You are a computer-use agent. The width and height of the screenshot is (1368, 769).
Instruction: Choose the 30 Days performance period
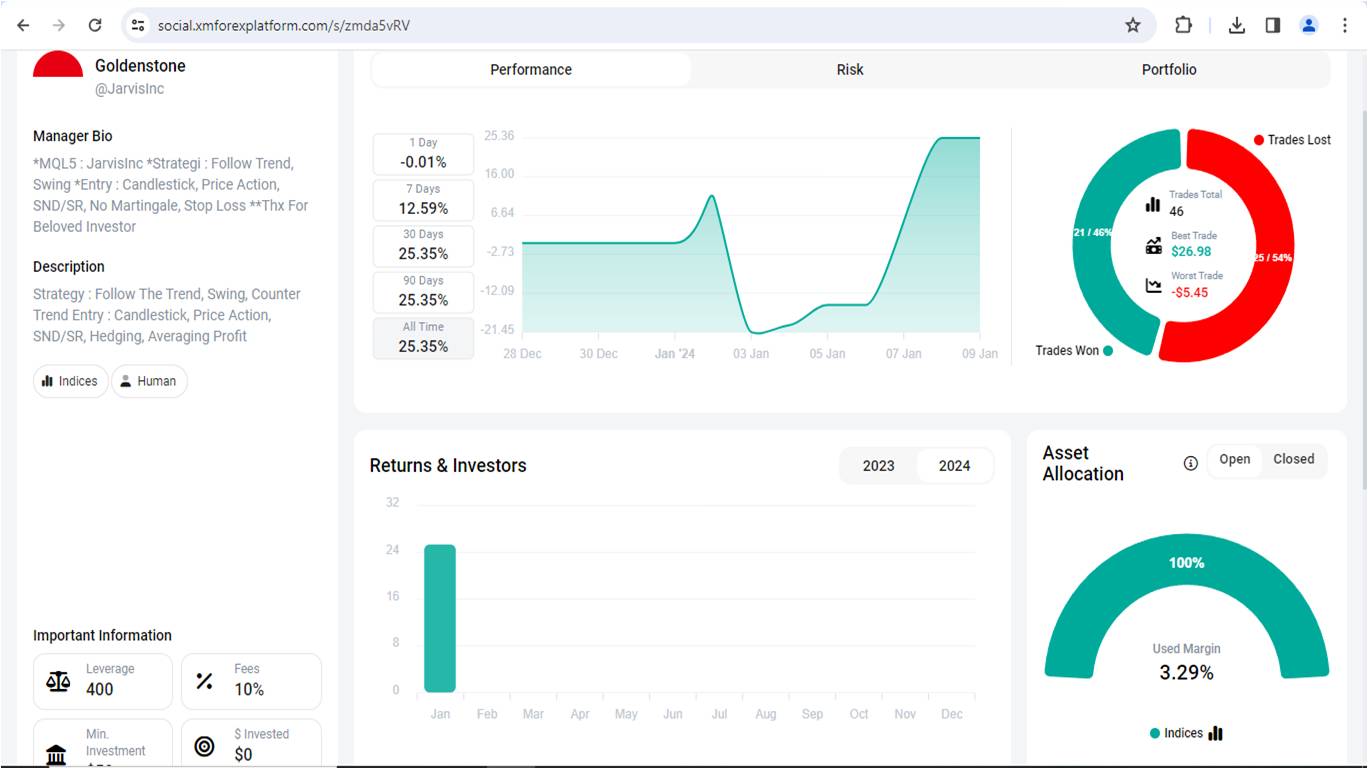[423, 246]
